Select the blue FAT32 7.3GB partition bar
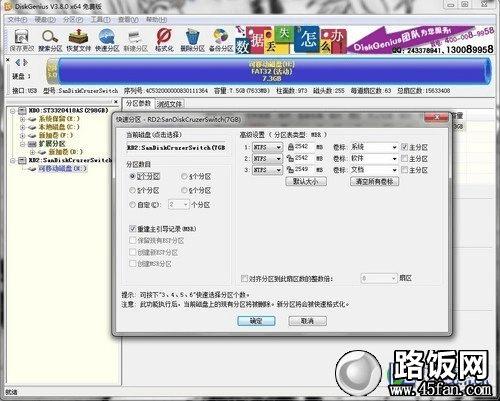Image resolution: width=500 pixels, height=401 pixels. (x=274, y=71)
